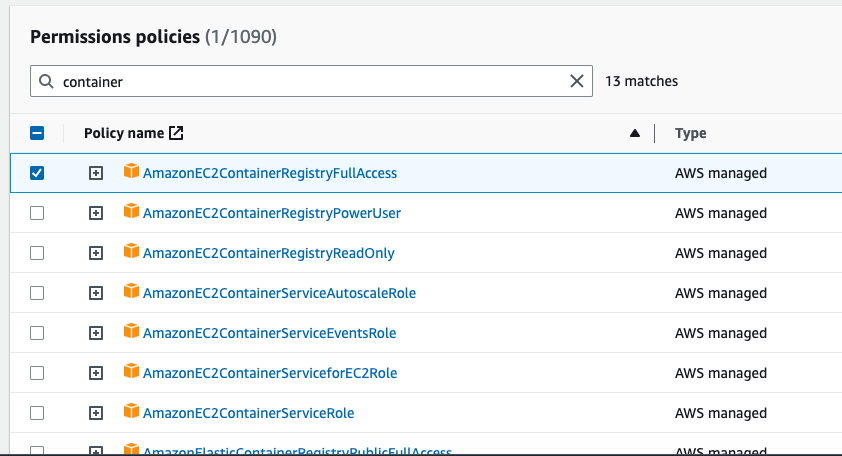Image resolution: width=842 pixels, height=456 pixels.
Task: Tick the AmazonEC2ContainerServiceEventsRole checkbox
Action: (37, 333)
